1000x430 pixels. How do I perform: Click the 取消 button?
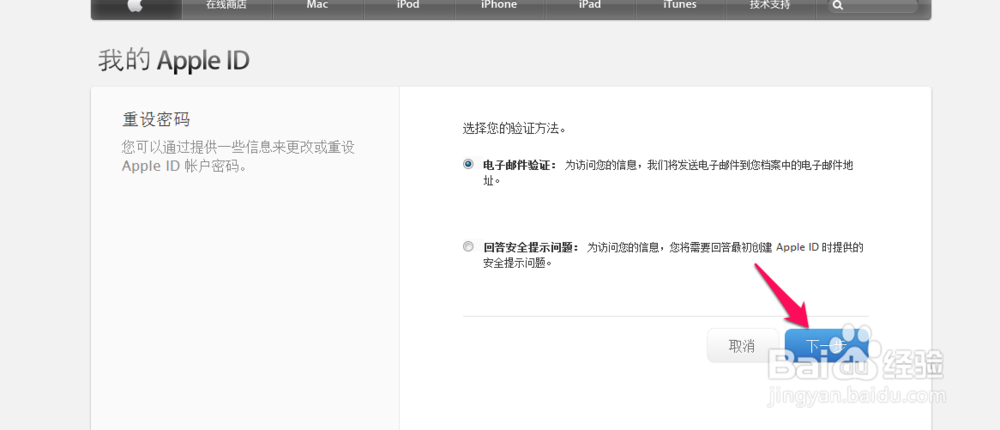(742, 346)
